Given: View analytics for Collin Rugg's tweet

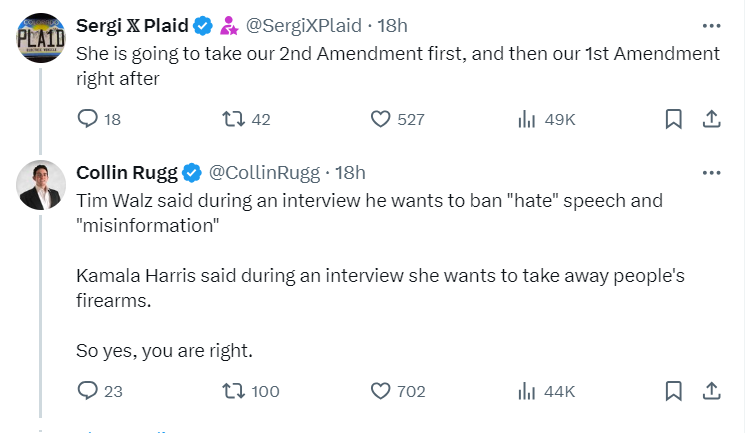Looking at the screenshot, I should pyautogui.click(x=527, y=391).
